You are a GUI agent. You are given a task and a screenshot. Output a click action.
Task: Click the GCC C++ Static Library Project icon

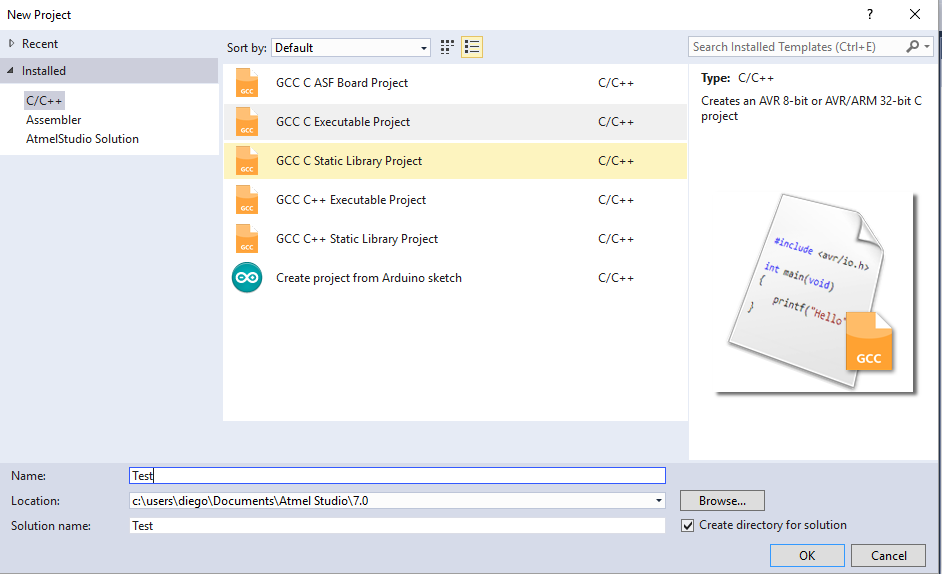click(247, 239)
